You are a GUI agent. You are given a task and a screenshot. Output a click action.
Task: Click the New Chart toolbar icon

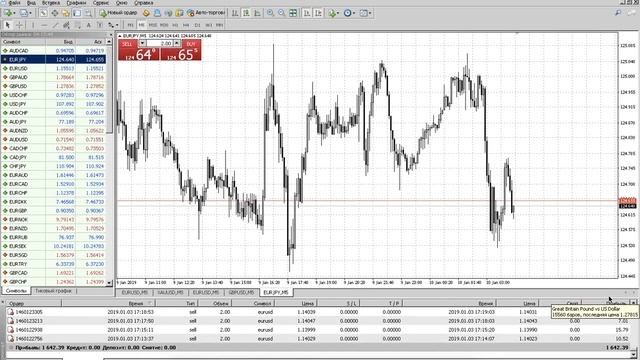[x=8, y=13]
